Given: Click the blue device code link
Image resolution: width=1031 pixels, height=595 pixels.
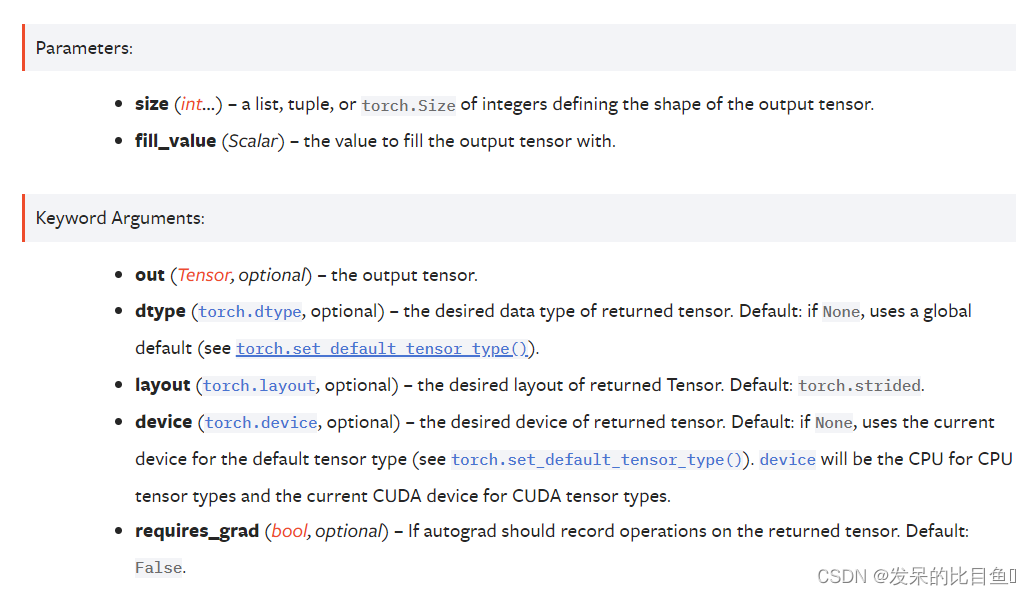Looking at the screenshot, I should pyautogui.click(x=788, y=459).
